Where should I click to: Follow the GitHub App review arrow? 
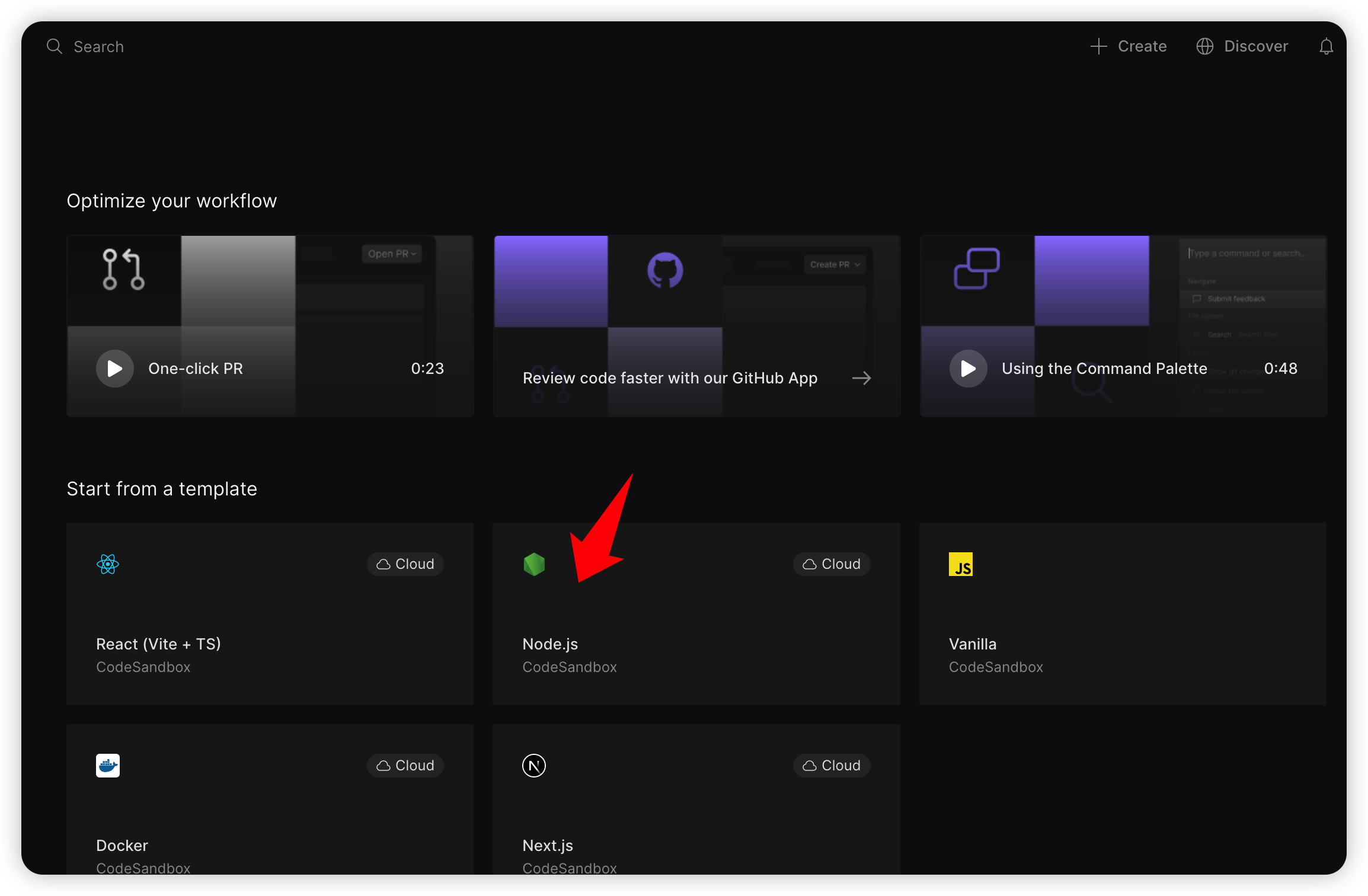coord(861,378)
